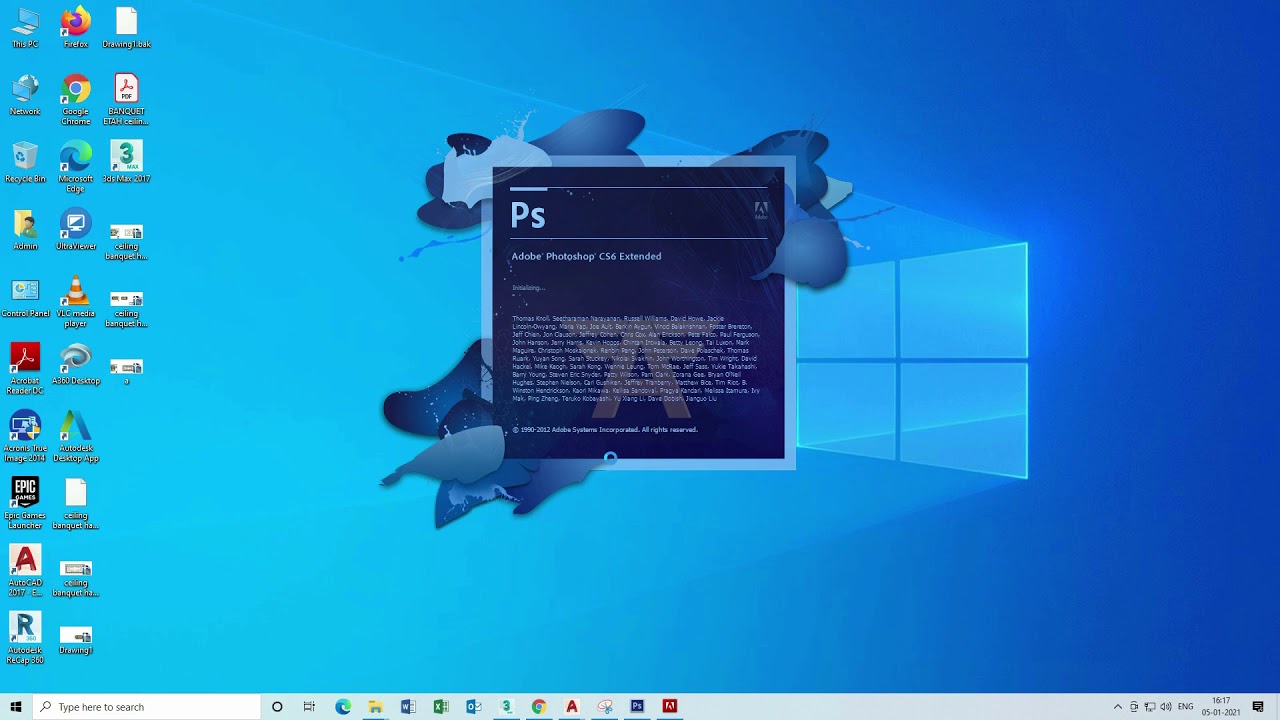Open Adobe Acrobat from the taskbar
Image resolution: width=1280 pixels, height=720 pixels.
[x=670, y=707]
